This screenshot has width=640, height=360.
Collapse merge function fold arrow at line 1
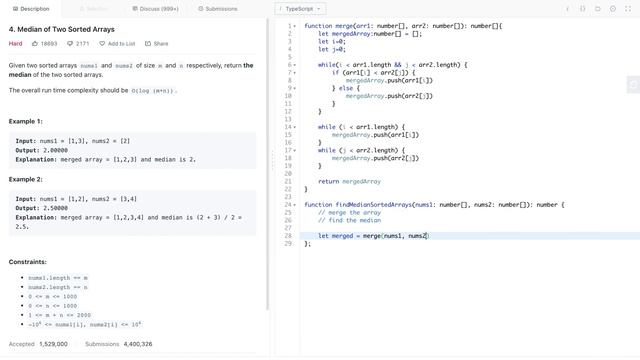(x=295, y=26)
